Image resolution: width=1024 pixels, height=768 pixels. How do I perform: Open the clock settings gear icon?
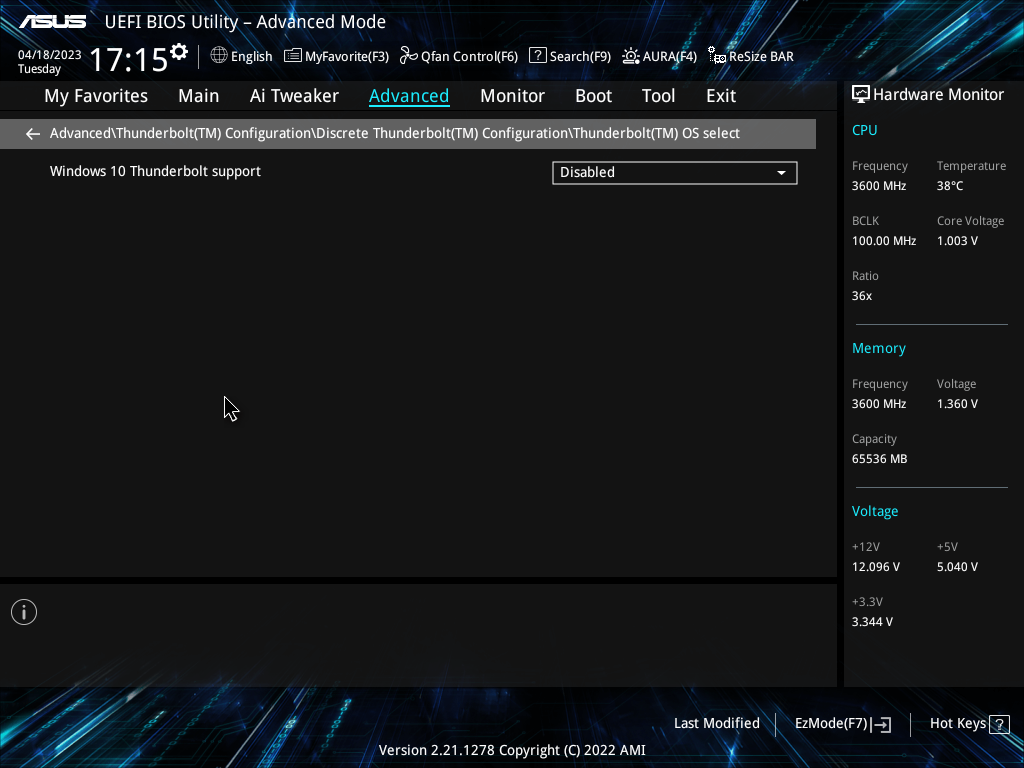click(178, 52)
